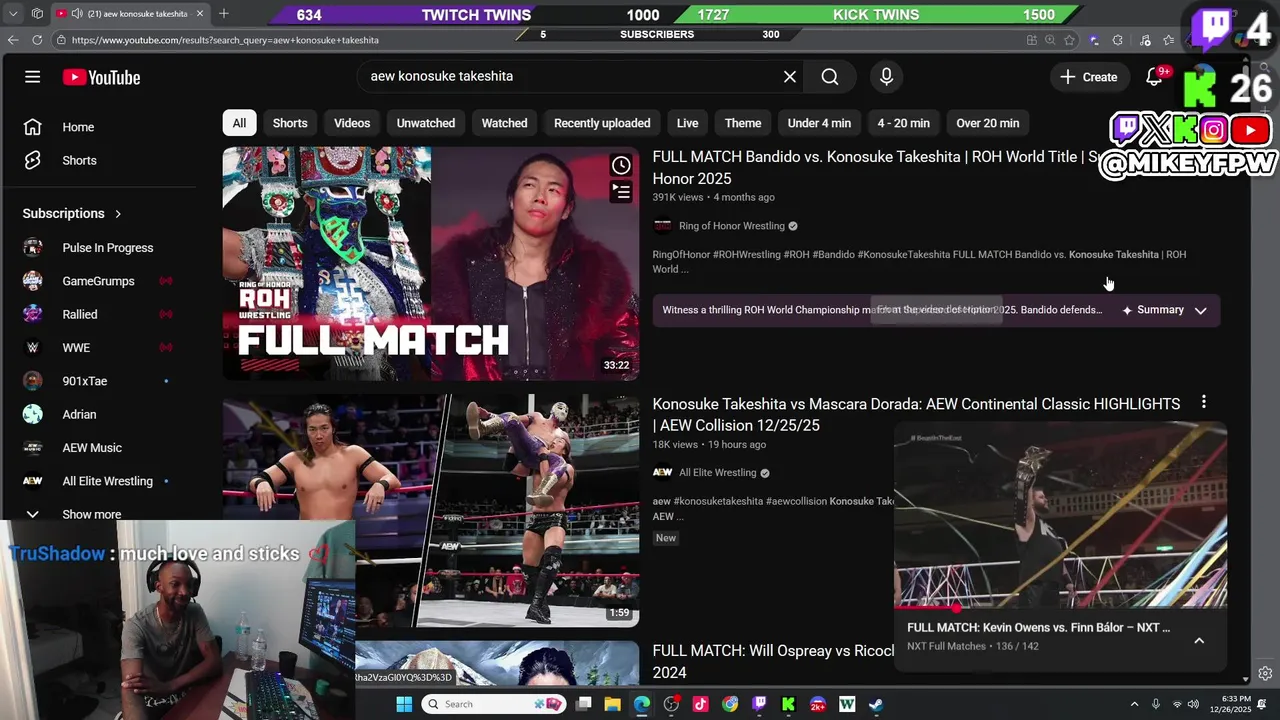Screen dimensions: 1280x720
Task: Open File Explorer from the taskbar
Action: [x=612, y=704]
